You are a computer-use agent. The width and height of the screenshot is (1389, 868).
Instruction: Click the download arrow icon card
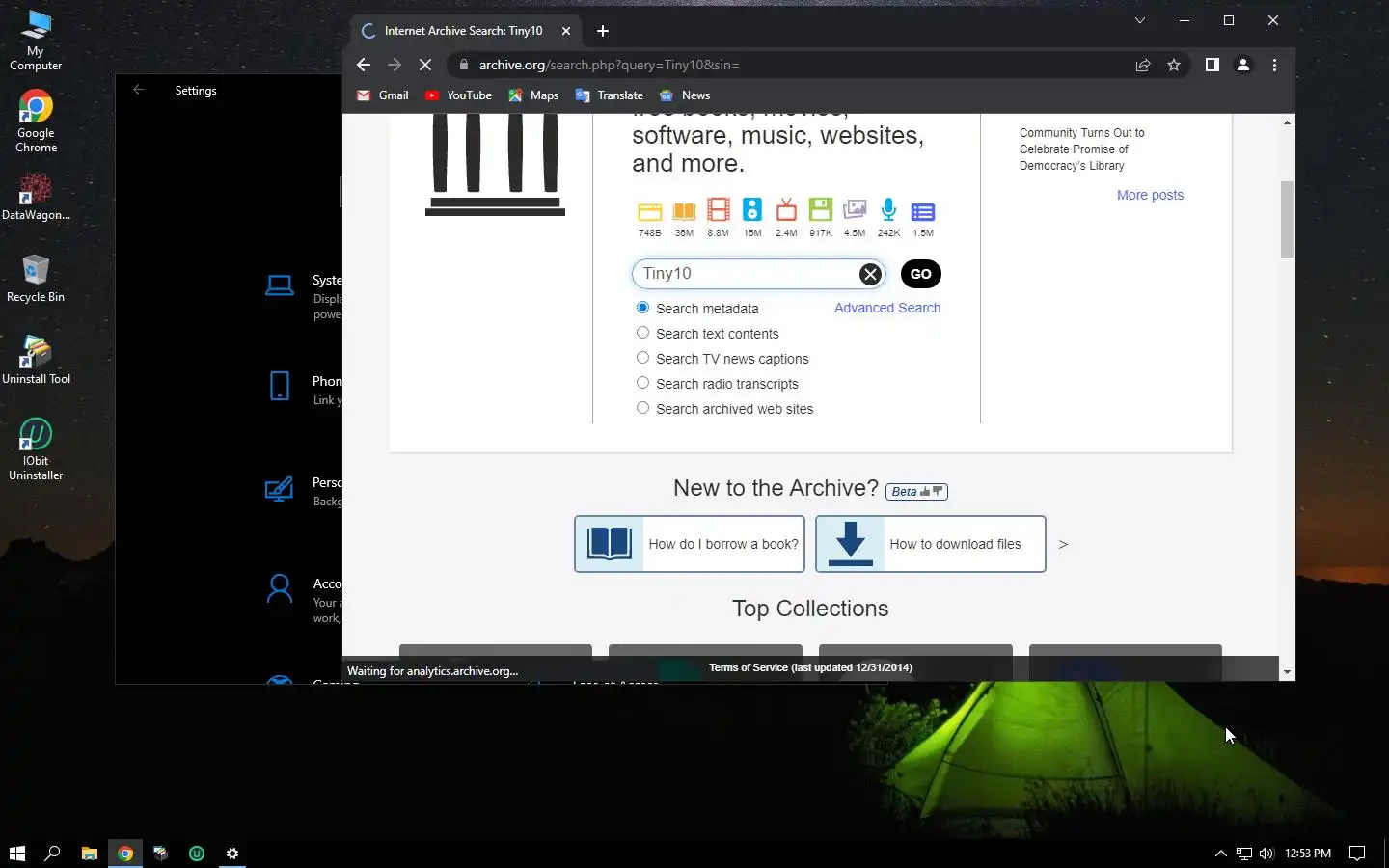pyautogui.click(x=851, y=544)
